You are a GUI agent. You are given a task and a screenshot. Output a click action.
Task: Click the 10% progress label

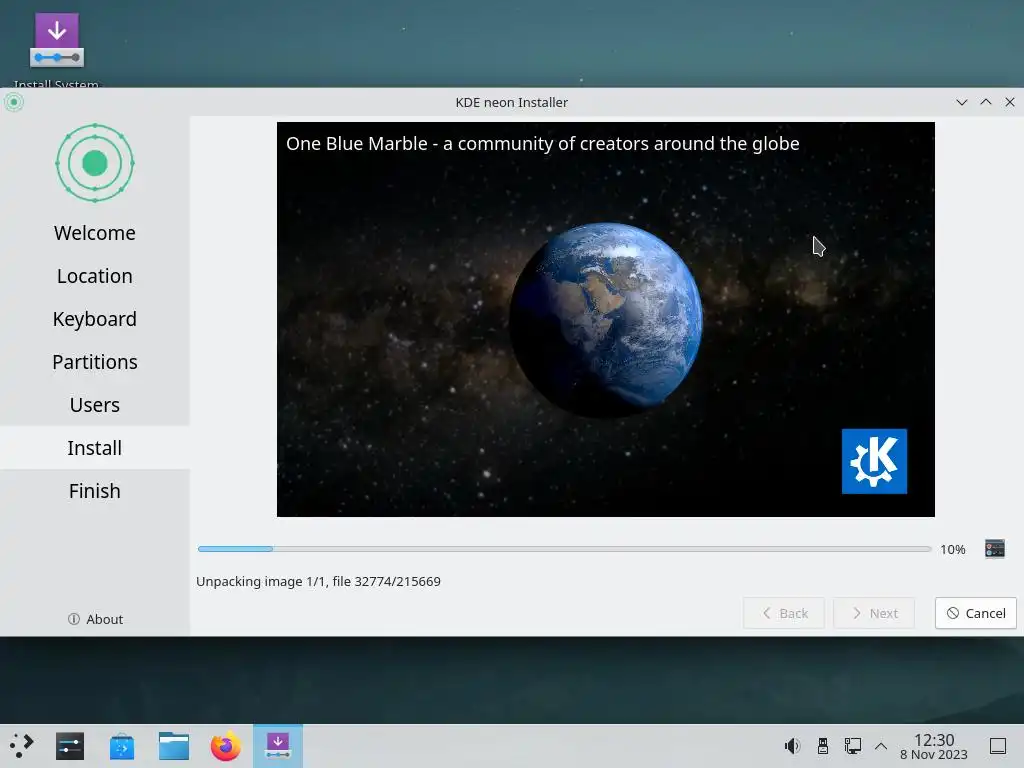953,549
